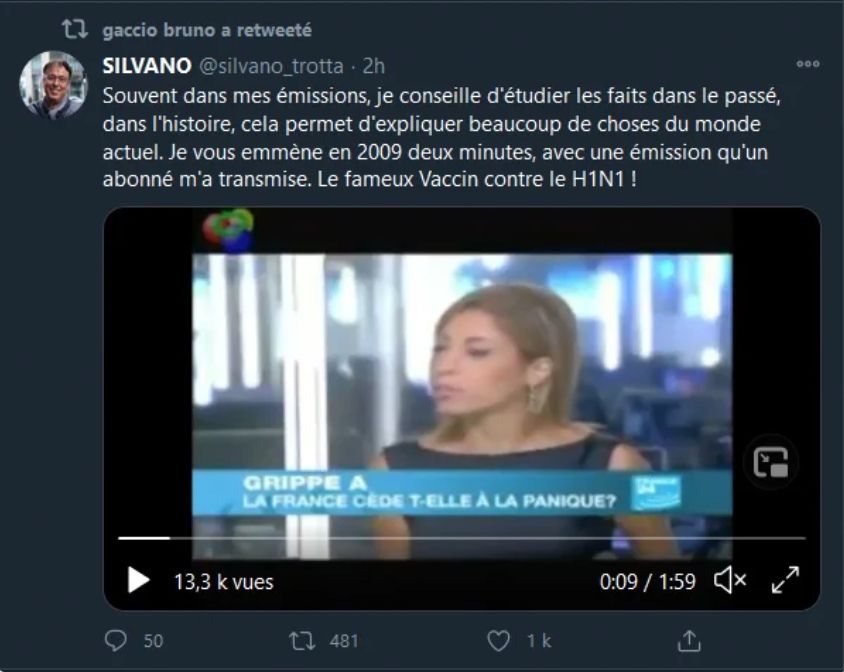Open 'gaccio bruno a retweeté' label
The image size is (844, 672).
point(207,30)
